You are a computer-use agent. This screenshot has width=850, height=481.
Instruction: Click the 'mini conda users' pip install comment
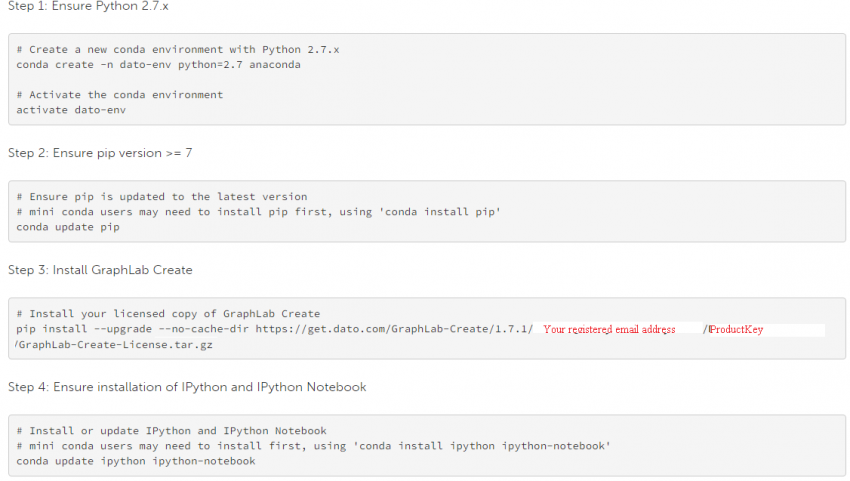(x=258, y=212)
